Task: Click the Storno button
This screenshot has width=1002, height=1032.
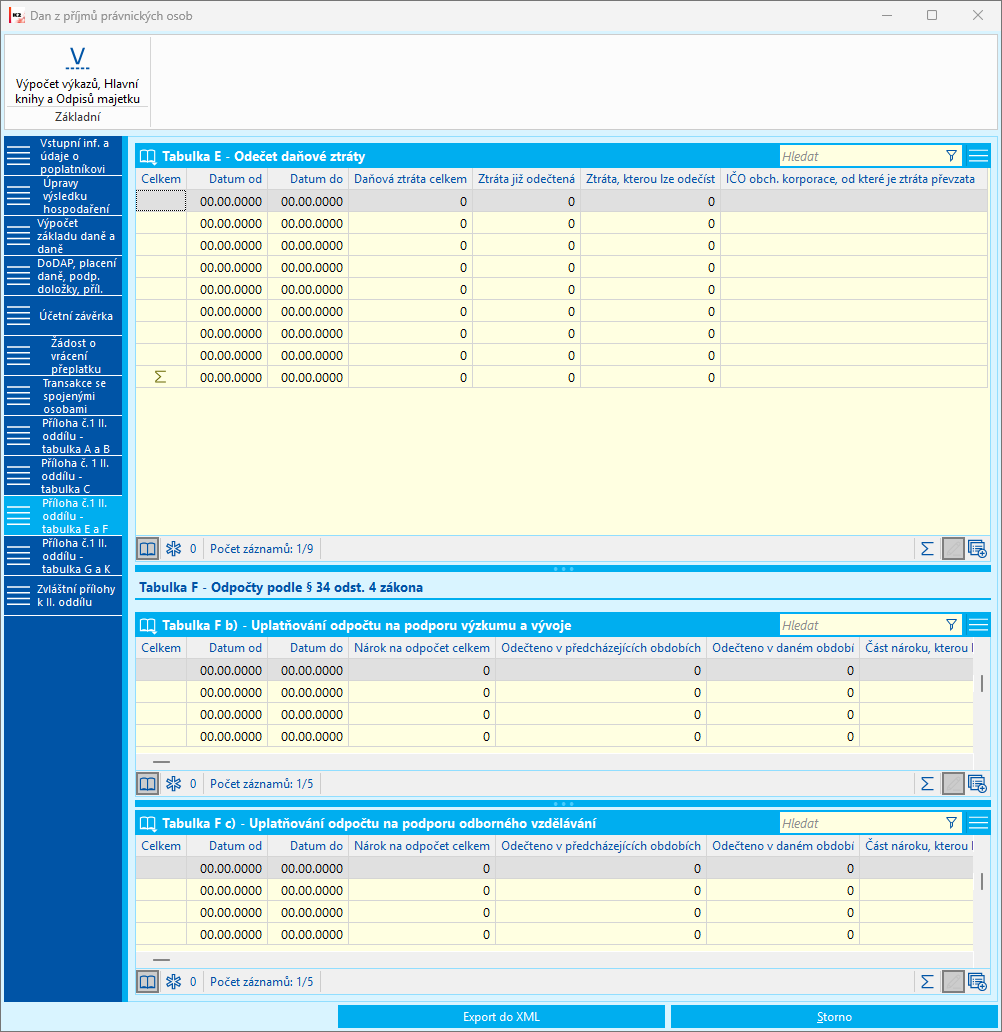Action: click(x=834, y=1017)
